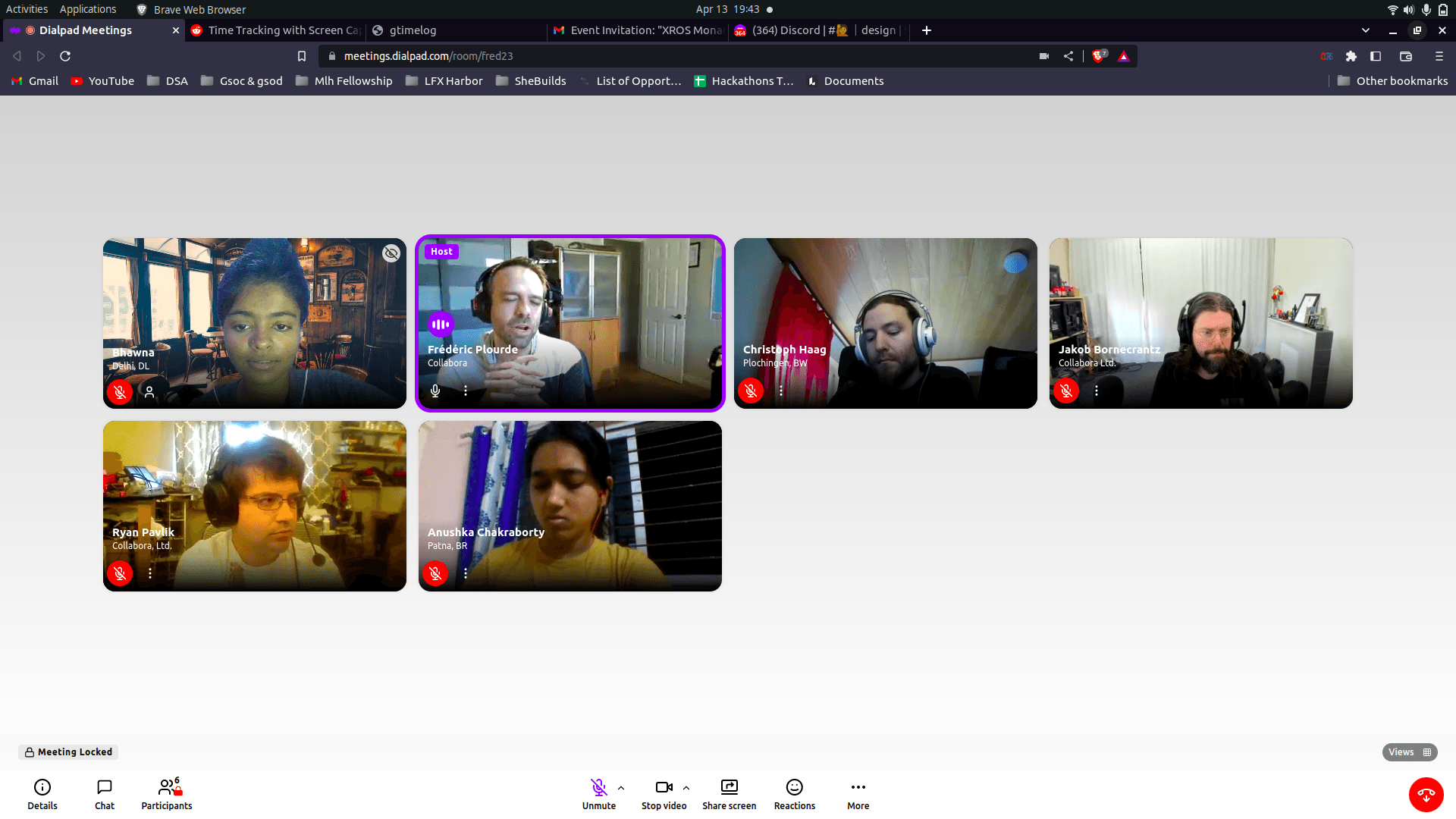Click the camera-in-use indicator in address bar
Screen dimensions: 1456x819
[1044, 56]
